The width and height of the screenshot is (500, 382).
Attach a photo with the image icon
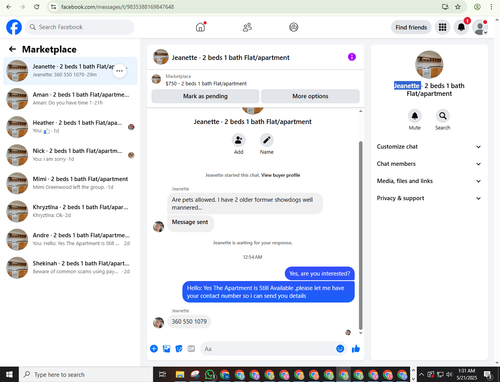166,349
